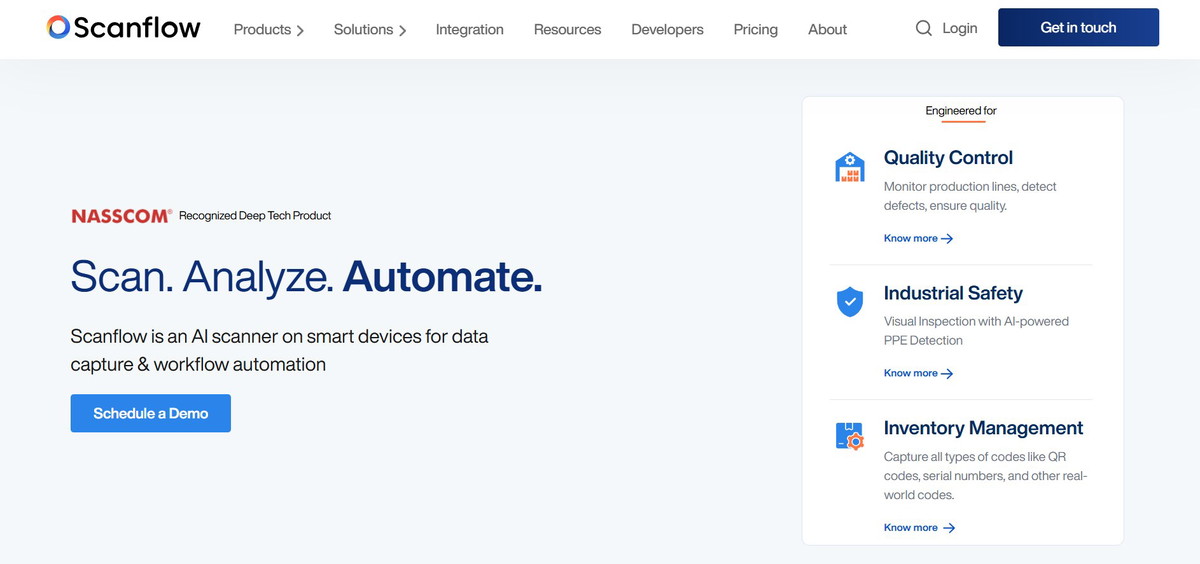Open the About page
This screenshot has height=564, width=1200.
tap(828, 30)
